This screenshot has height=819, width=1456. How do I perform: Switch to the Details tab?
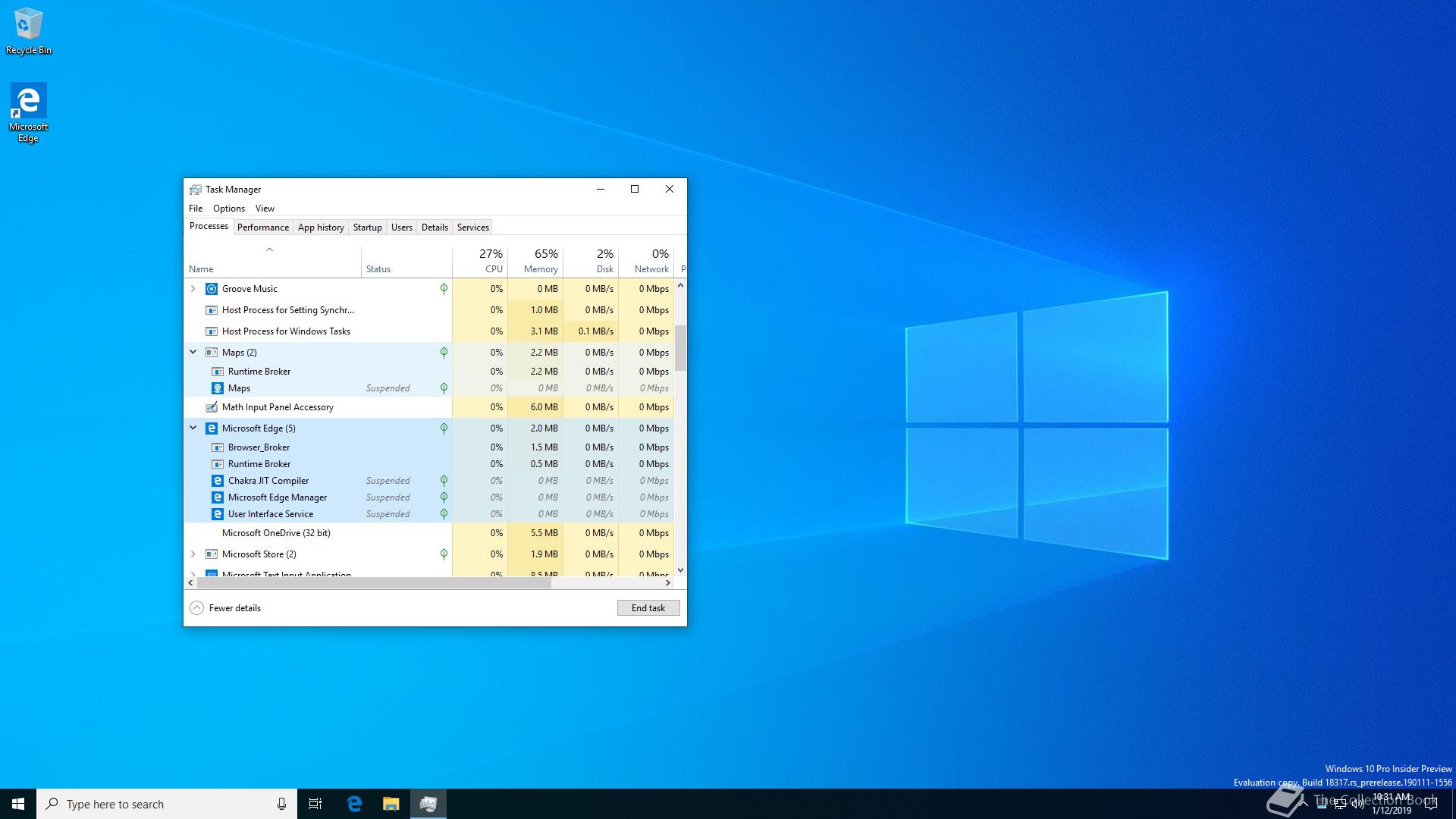435,227
